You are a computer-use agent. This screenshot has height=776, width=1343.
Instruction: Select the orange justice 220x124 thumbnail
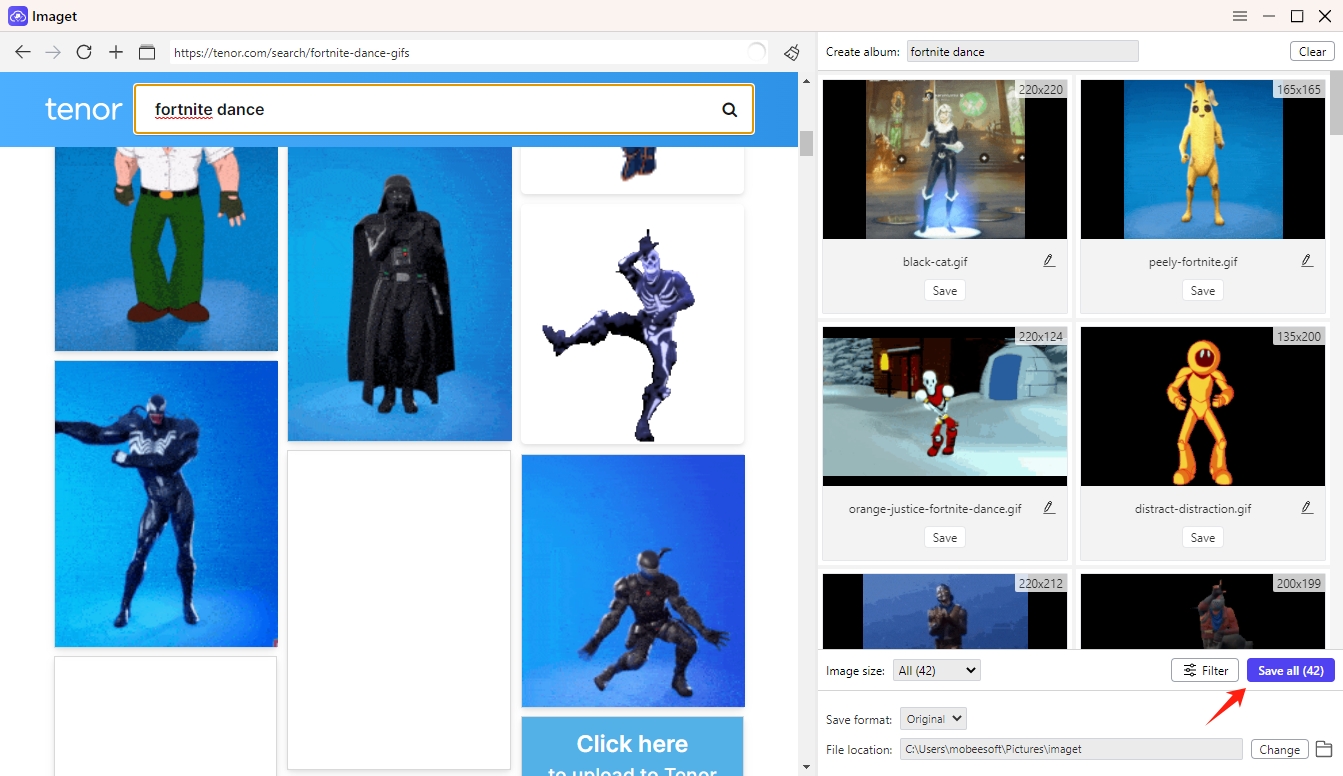tap(945, 406)
